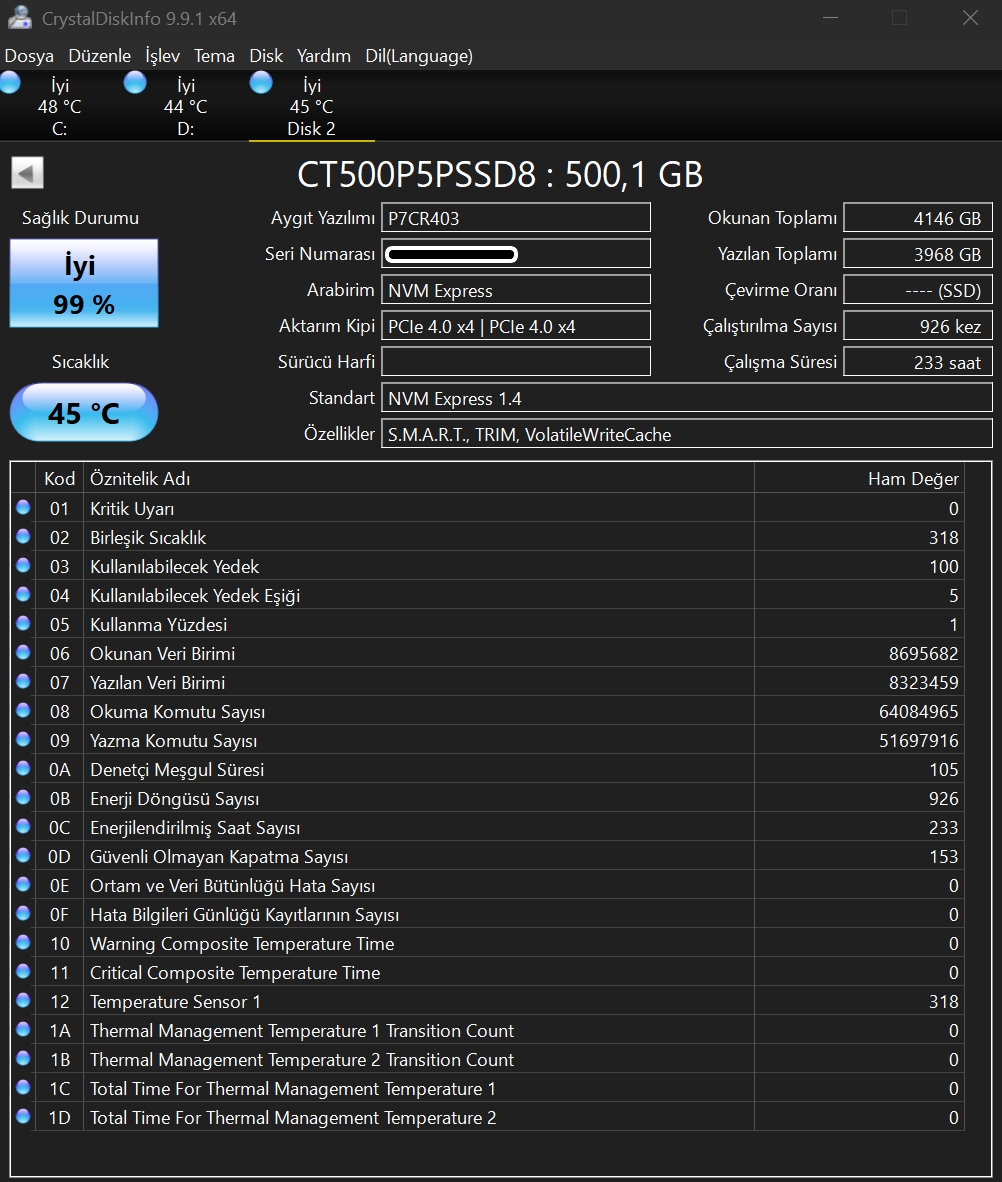The image size is (1002, 1182).
Task: Open the İşlev menu
Action: [162, 56]
